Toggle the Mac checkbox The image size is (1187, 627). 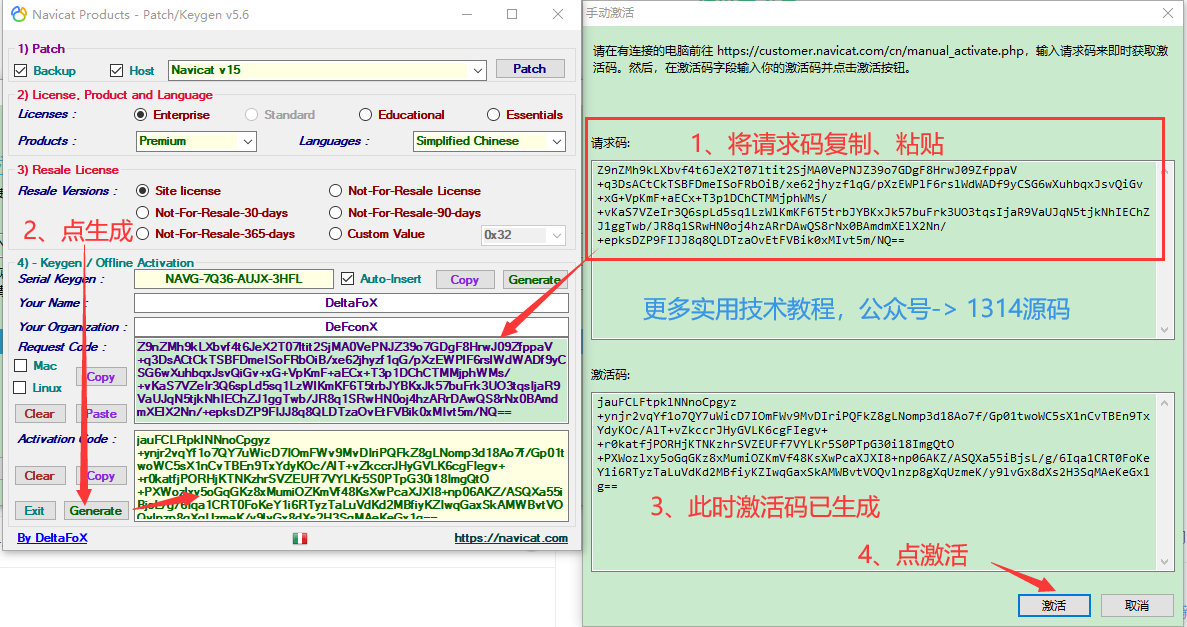pos(20,366)
